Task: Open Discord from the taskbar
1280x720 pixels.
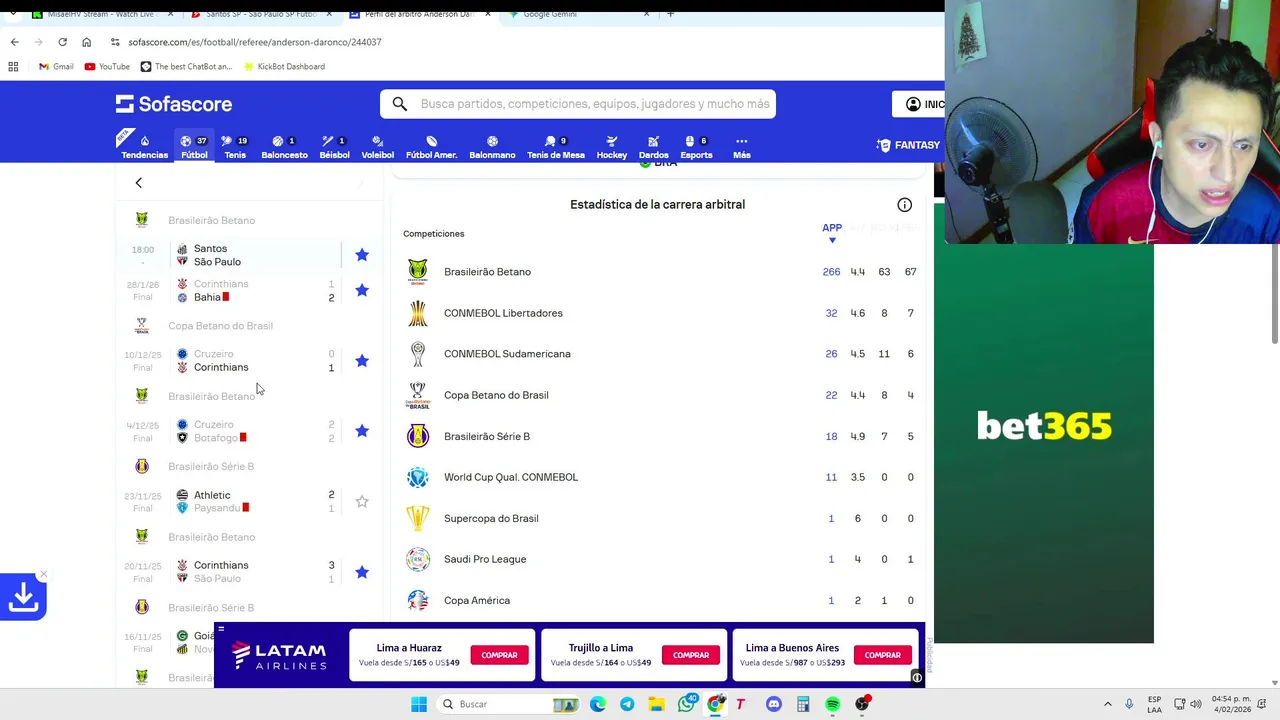Action: pyautogui.click(x=773, y=704)
